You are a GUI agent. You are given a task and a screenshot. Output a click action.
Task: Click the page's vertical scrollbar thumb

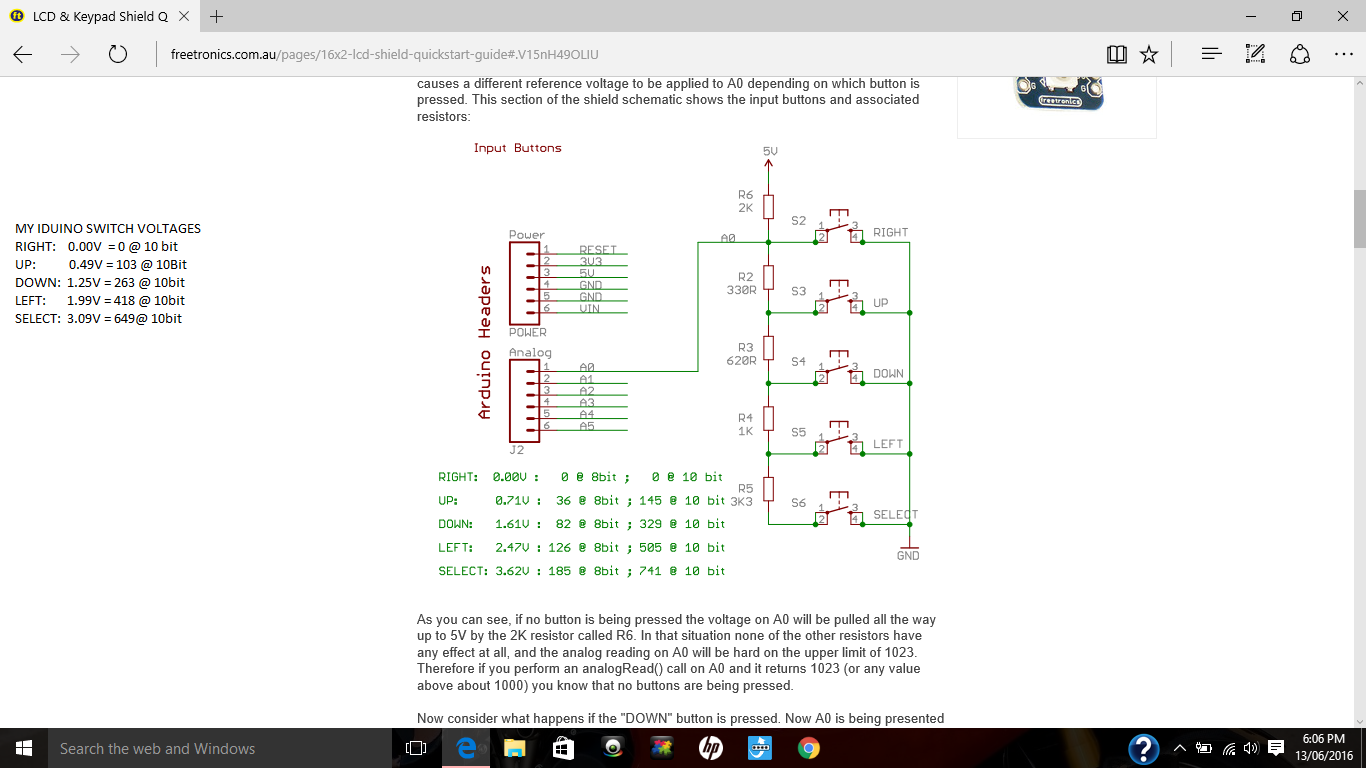[1359, 218]
